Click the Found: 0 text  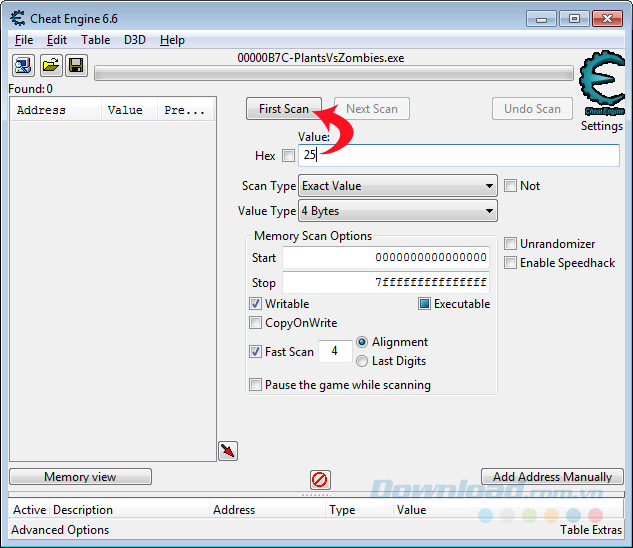click(31, 89)
